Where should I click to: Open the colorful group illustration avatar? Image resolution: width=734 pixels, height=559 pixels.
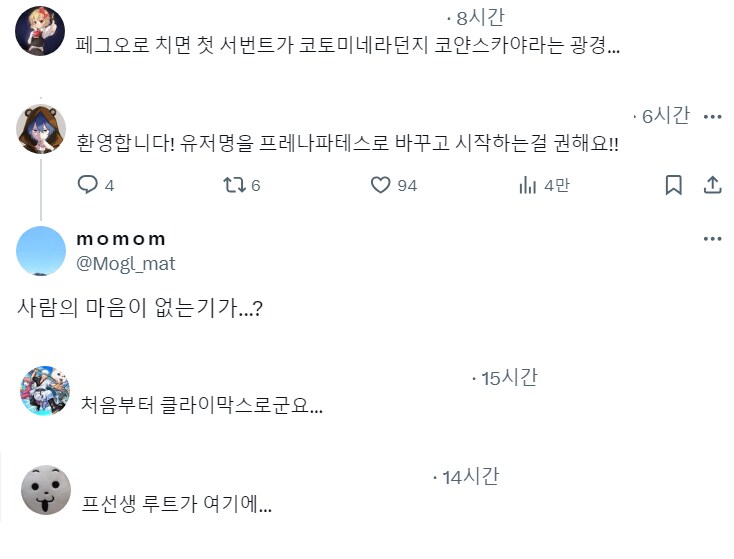(44, 391)
